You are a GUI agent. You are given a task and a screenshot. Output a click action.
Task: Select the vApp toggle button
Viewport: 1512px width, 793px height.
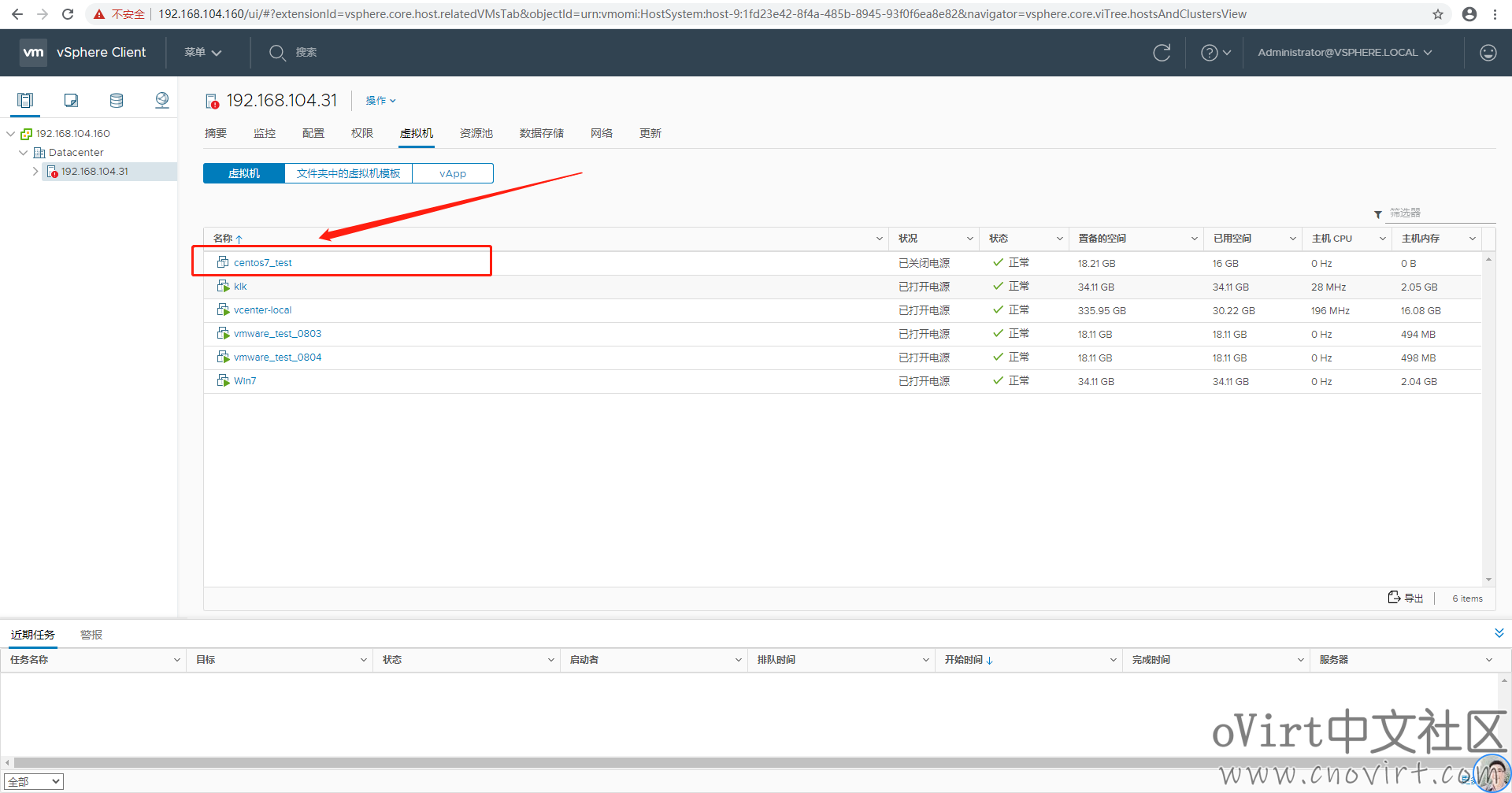(453, 173)
